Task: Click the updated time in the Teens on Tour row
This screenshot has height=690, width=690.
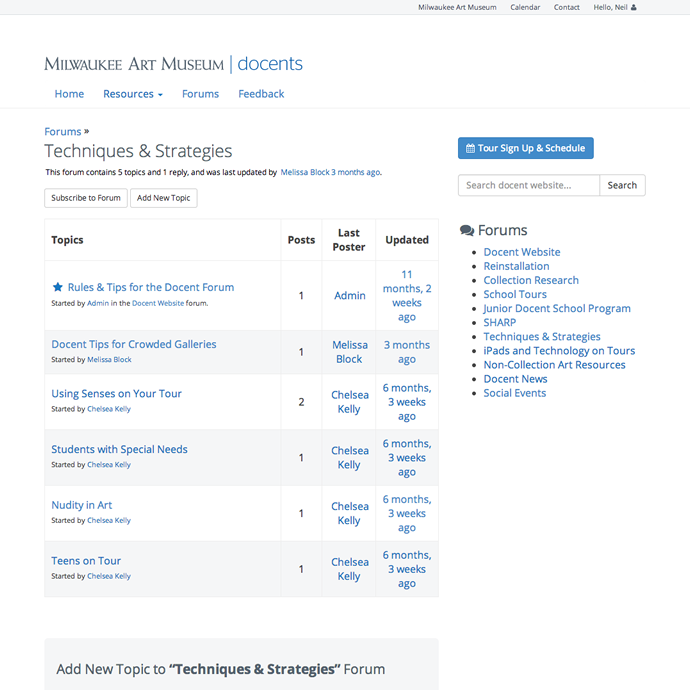Action: [407, 569]
